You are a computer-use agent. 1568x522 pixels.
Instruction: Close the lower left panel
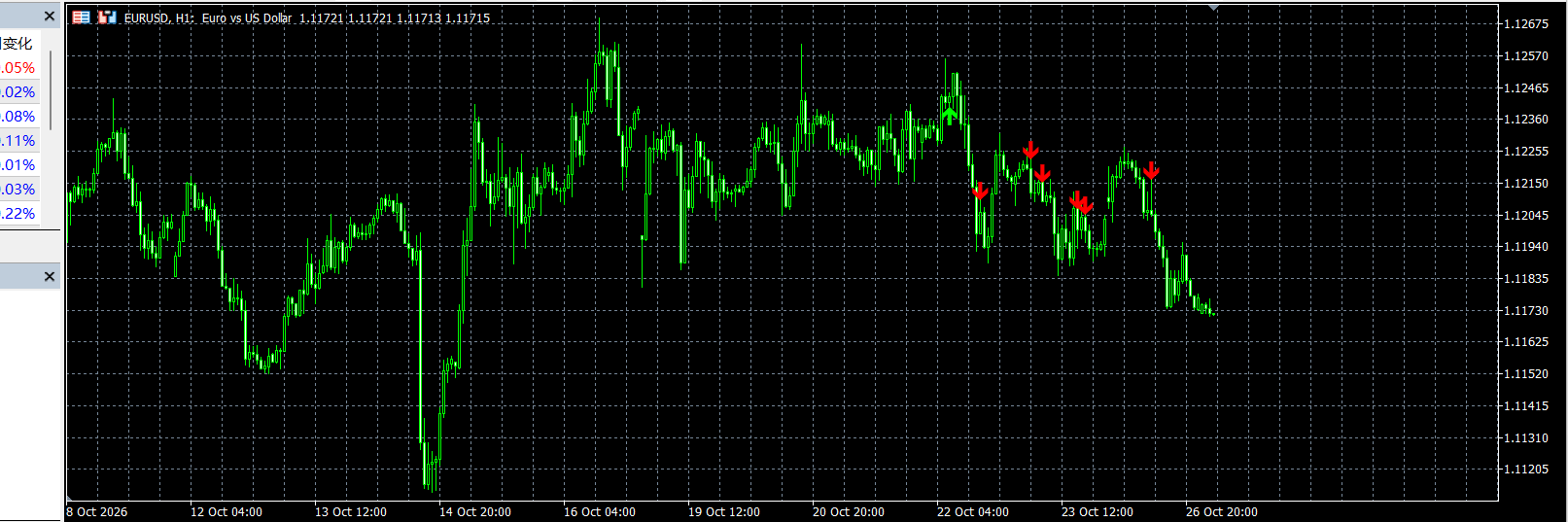click(50, 277)
